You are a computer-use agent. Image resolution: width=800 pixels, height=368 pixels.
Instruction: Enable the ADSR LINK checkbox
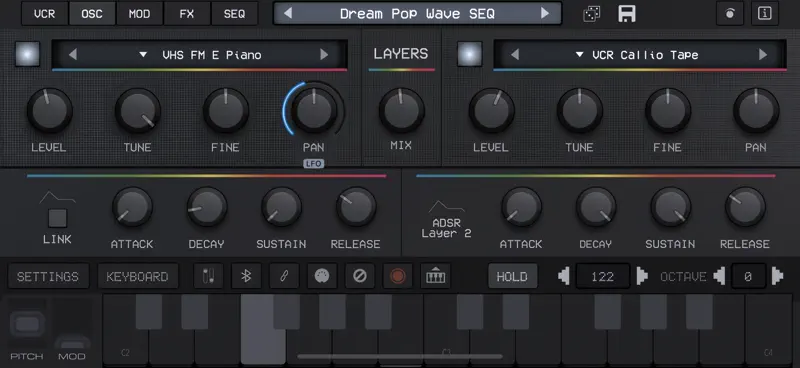coord(58,218)
